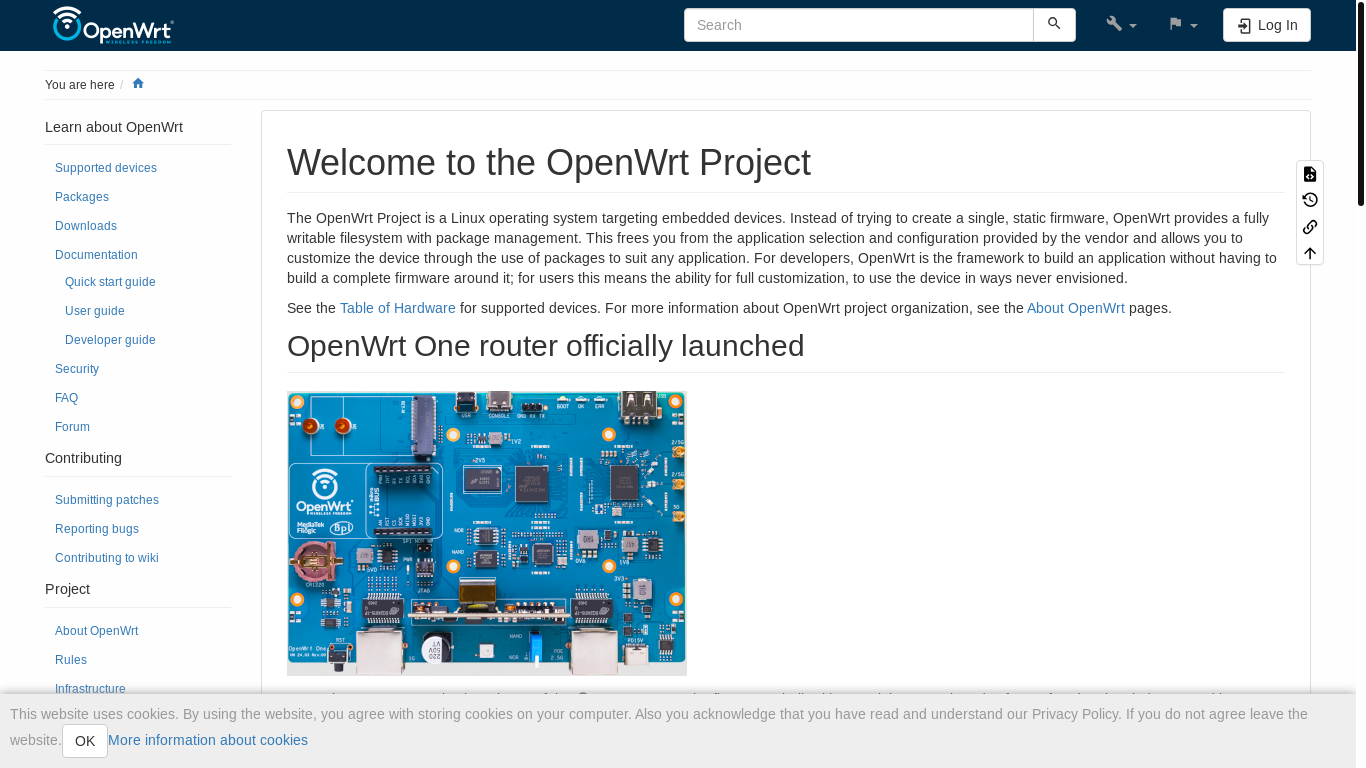Click About OpenWrt link in paragraph
The image size is (1366, 768).
(1076, 308)
